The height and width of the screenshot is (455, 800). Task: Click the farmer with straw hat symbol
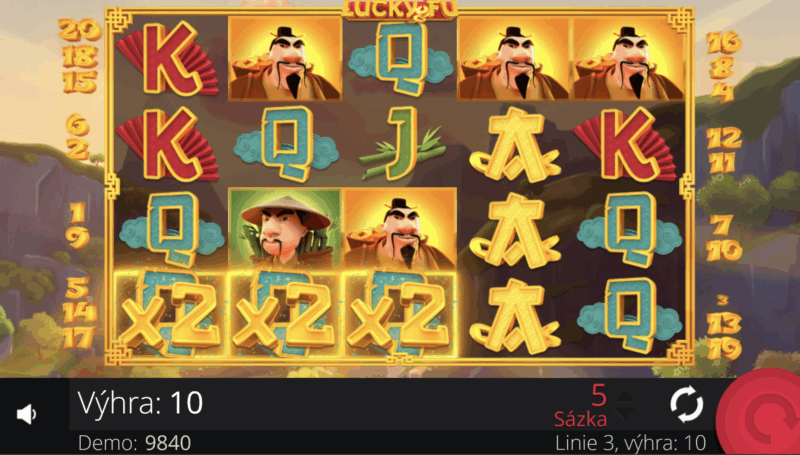click(x=285, y=228)
